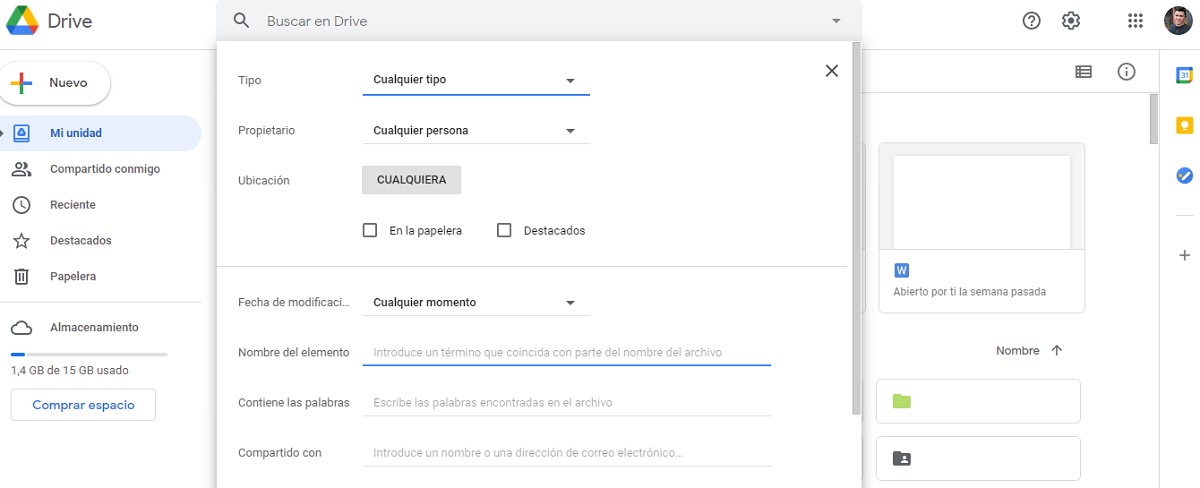Open 'Papelera' in the sidebar

tap(72, 276)
